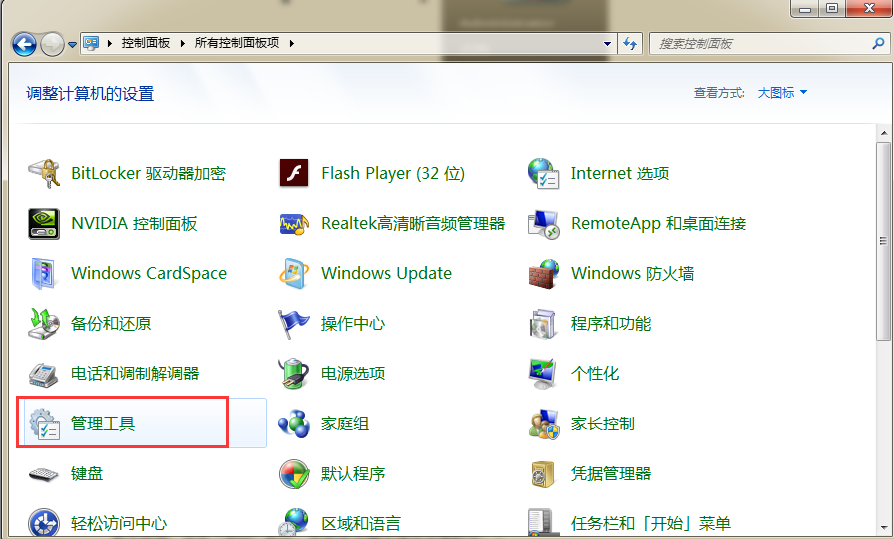Open the 管理工具 gear icon
This screenshot has width=894, height=539.
pos(44,424)
